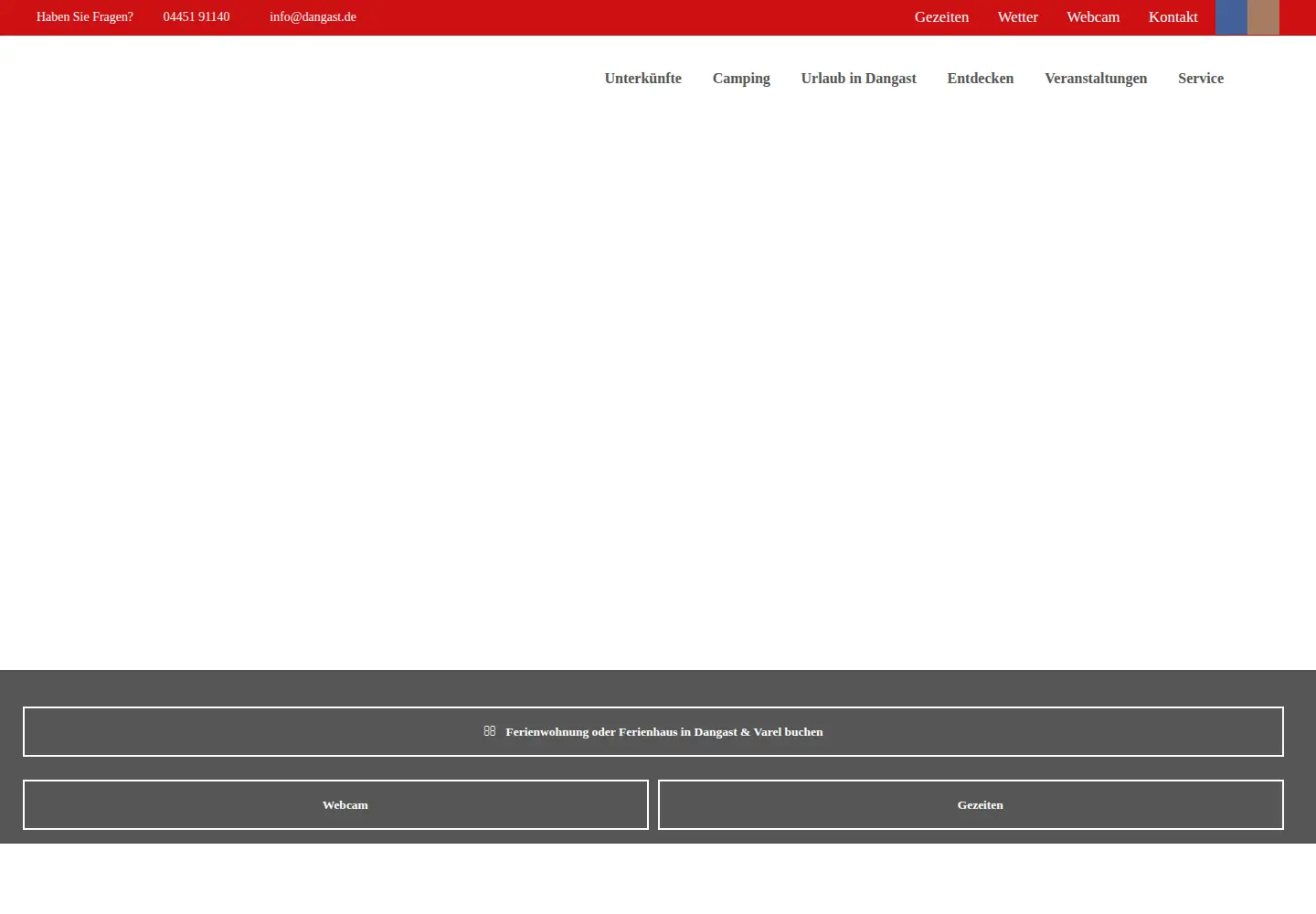
Task: Click the outlined Webcam button in gray section
Action: click(x=335, y=804)
